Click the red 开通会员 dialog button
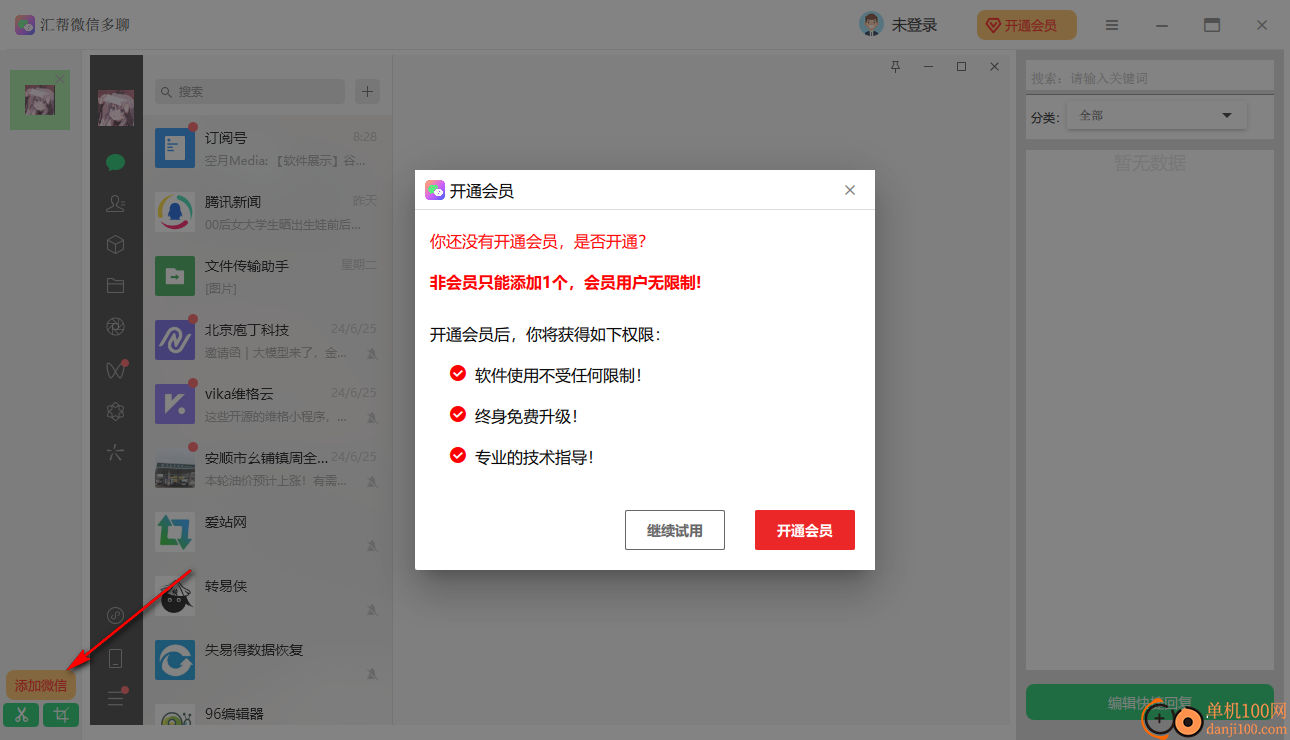This screenshot has width=1290, height=740. (x=805, y=530)
